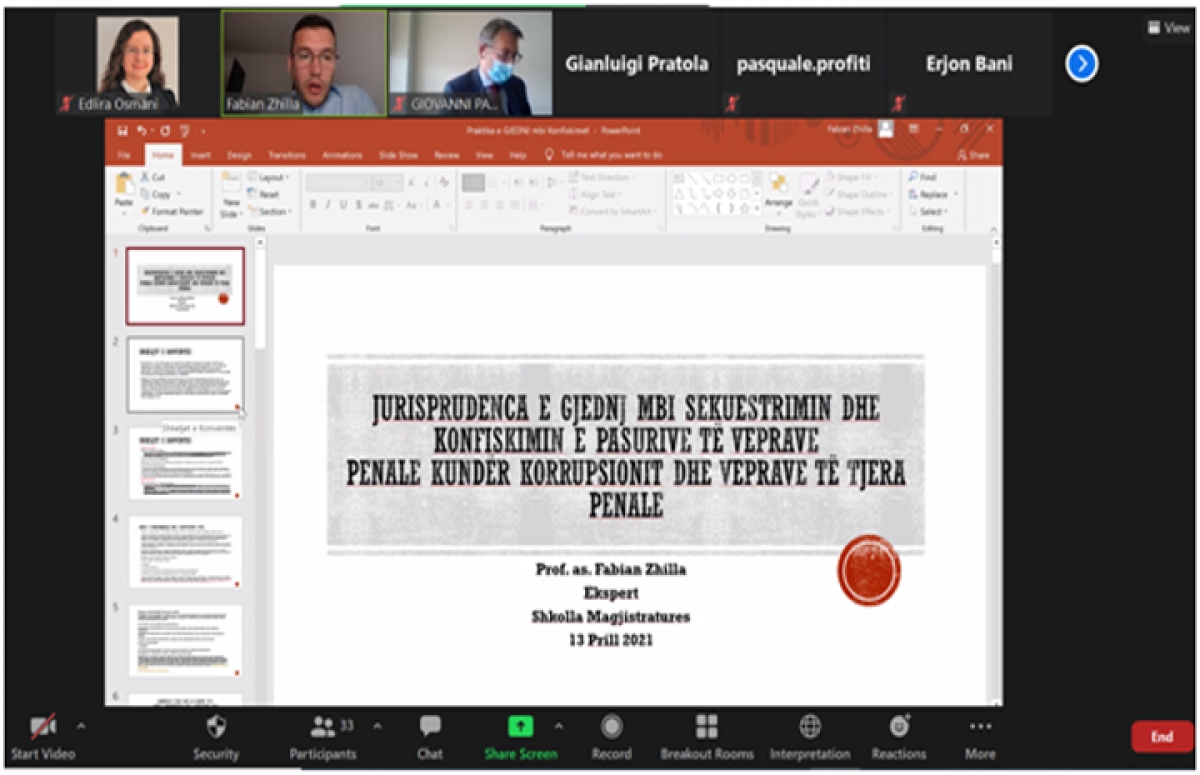
Task: Click the slide title text box
Action: [x=626, y=455]
